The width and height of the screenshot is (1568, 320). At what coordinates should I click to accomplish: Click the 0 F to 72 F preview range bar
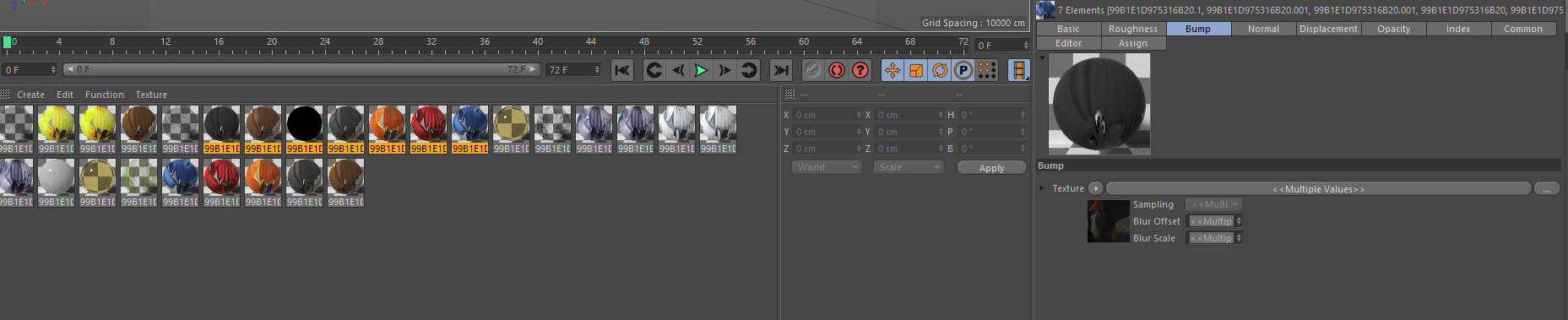click(301, 69)
